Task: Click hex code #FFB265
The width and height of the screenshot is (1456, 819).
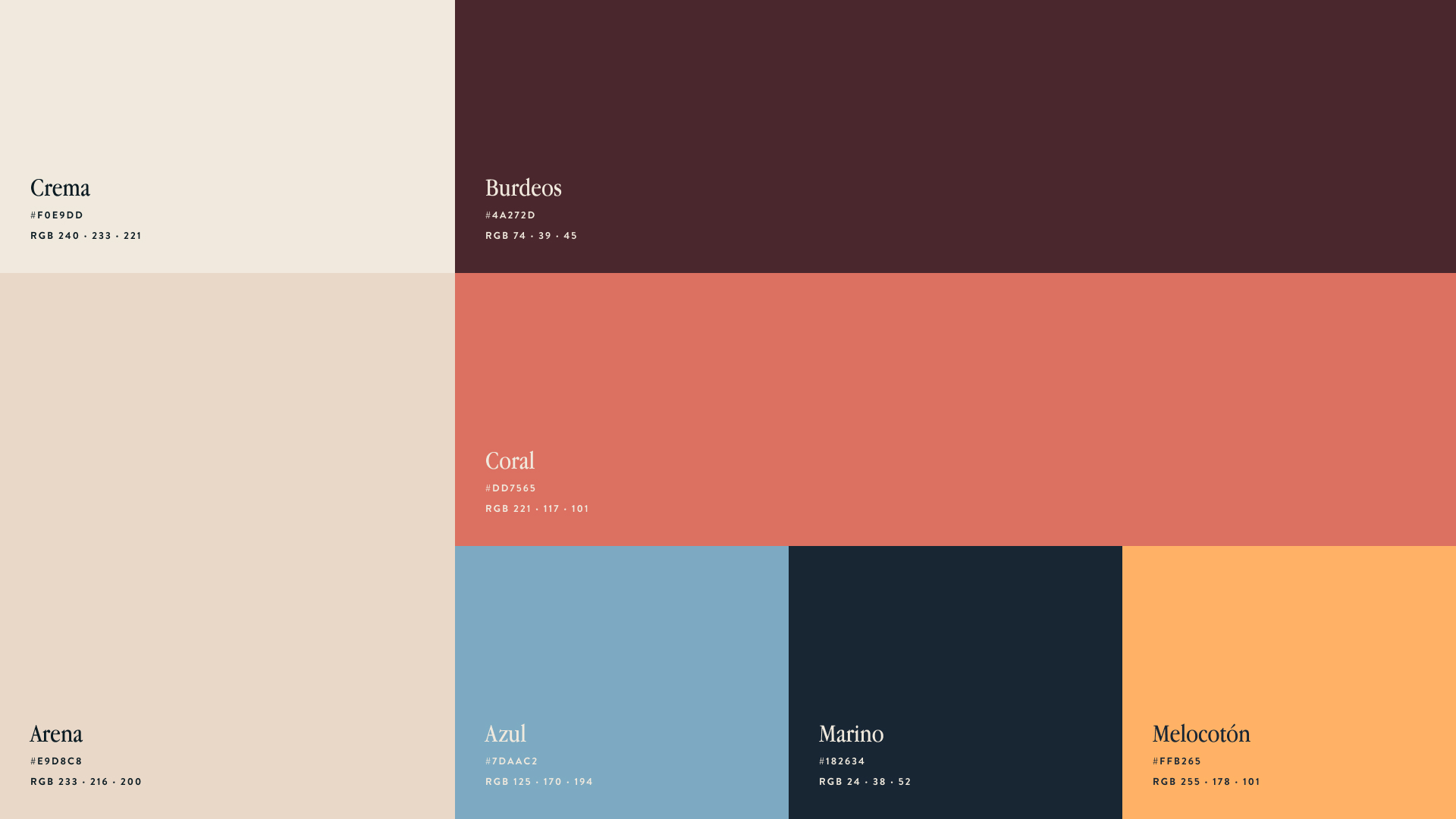Action: [x=1177, y=761]
